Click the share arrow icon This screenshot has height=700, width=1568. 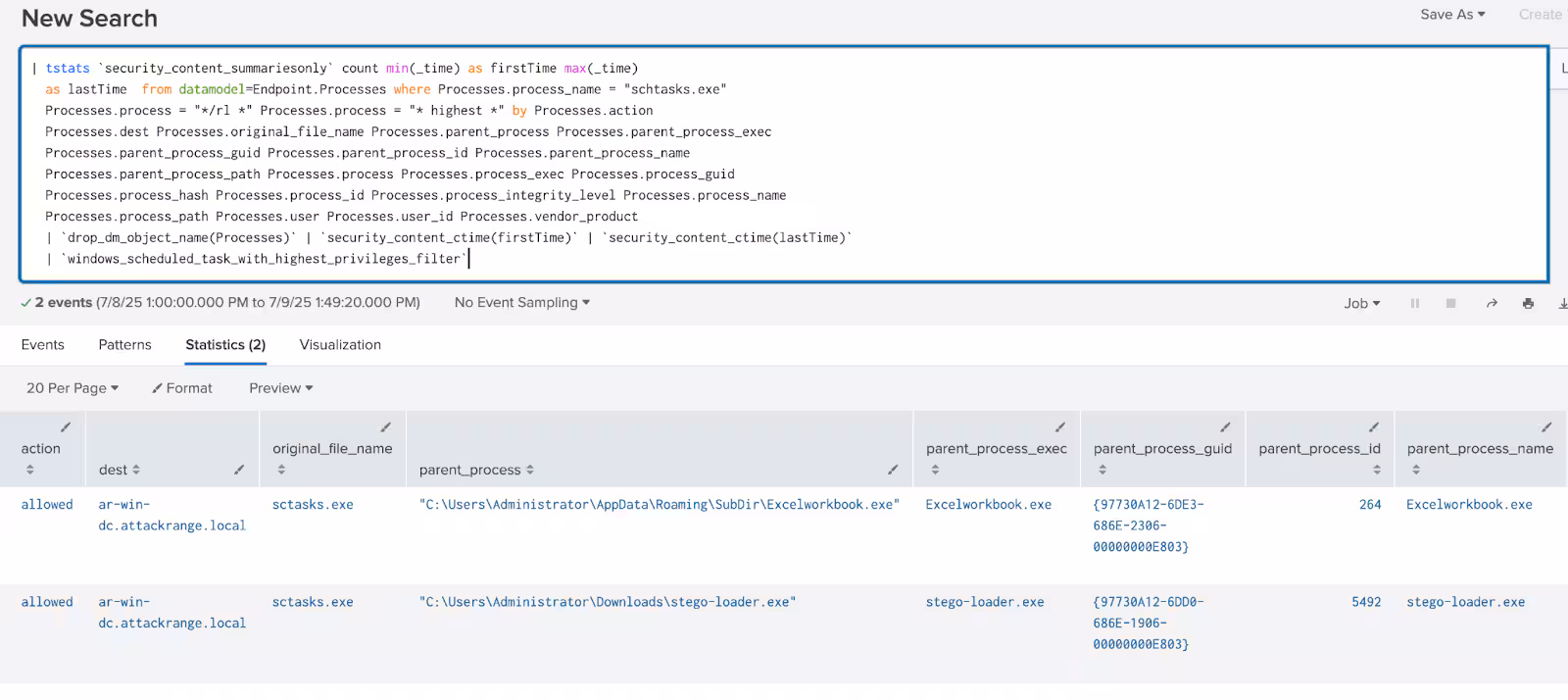1492,304
